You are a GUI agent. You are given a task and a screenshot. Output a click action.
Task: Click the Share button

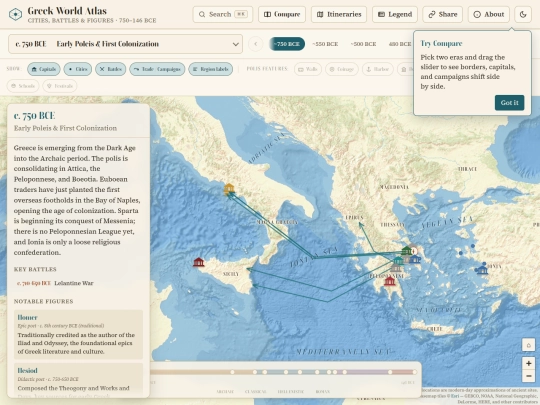443,14
